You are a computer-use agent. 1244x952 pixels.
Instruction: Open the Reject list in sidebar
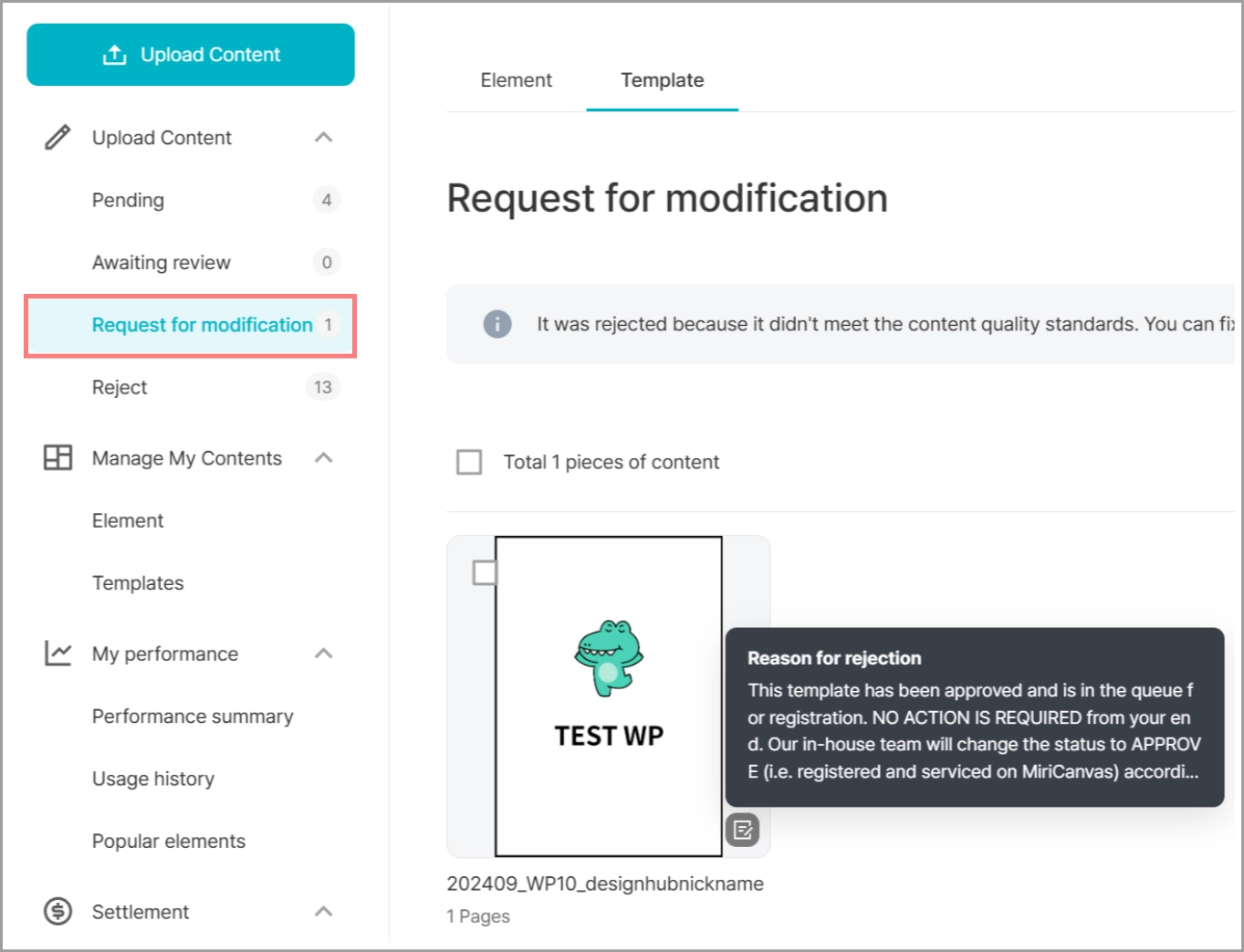[120, 387]
